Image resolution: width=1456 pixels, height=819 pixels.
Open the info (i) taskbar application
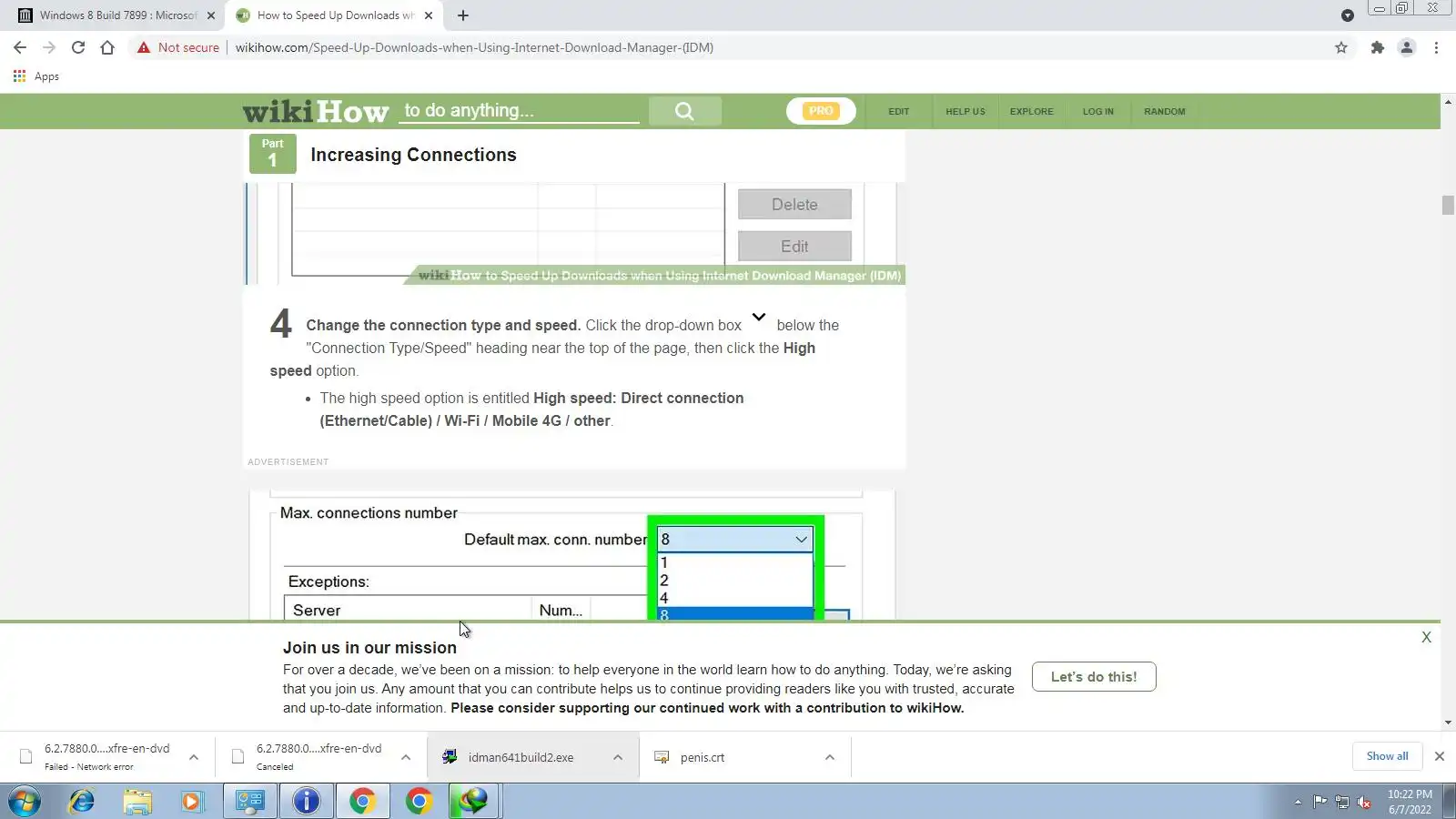click(307, 802)
